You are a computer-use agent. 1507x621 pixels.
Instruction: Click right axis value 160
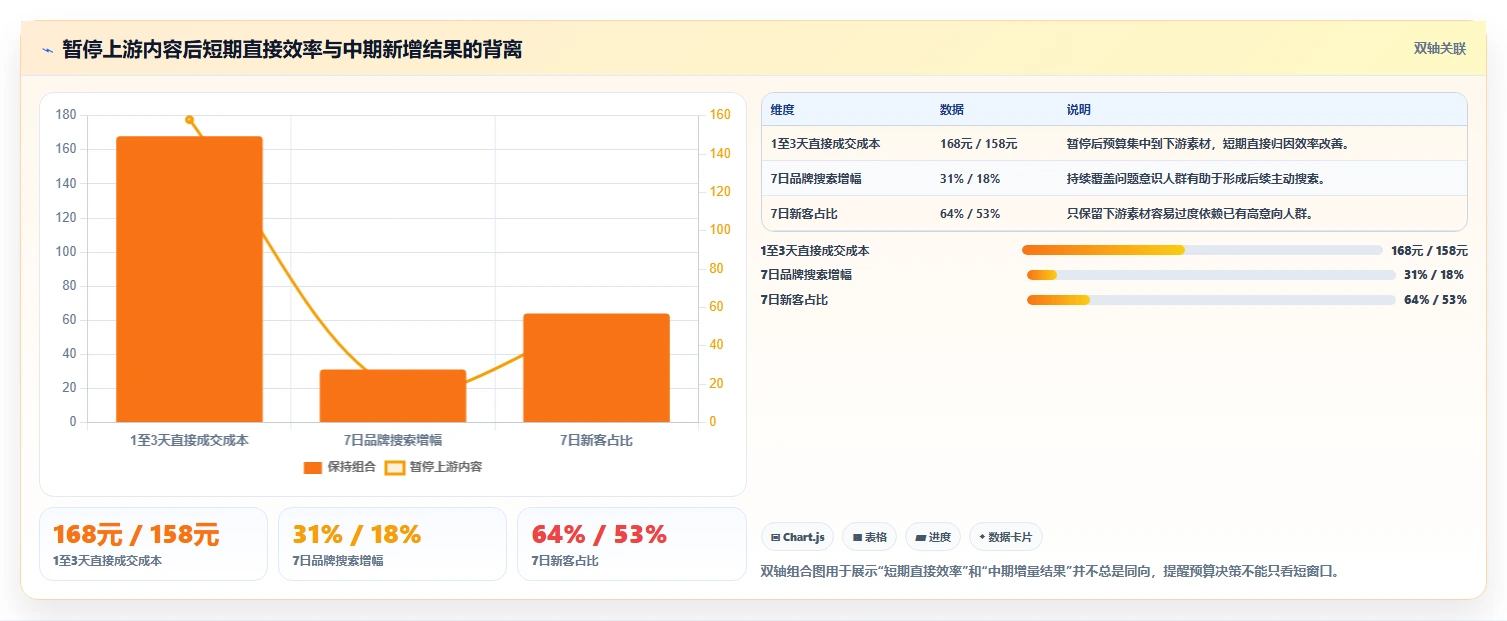[720, 115]
